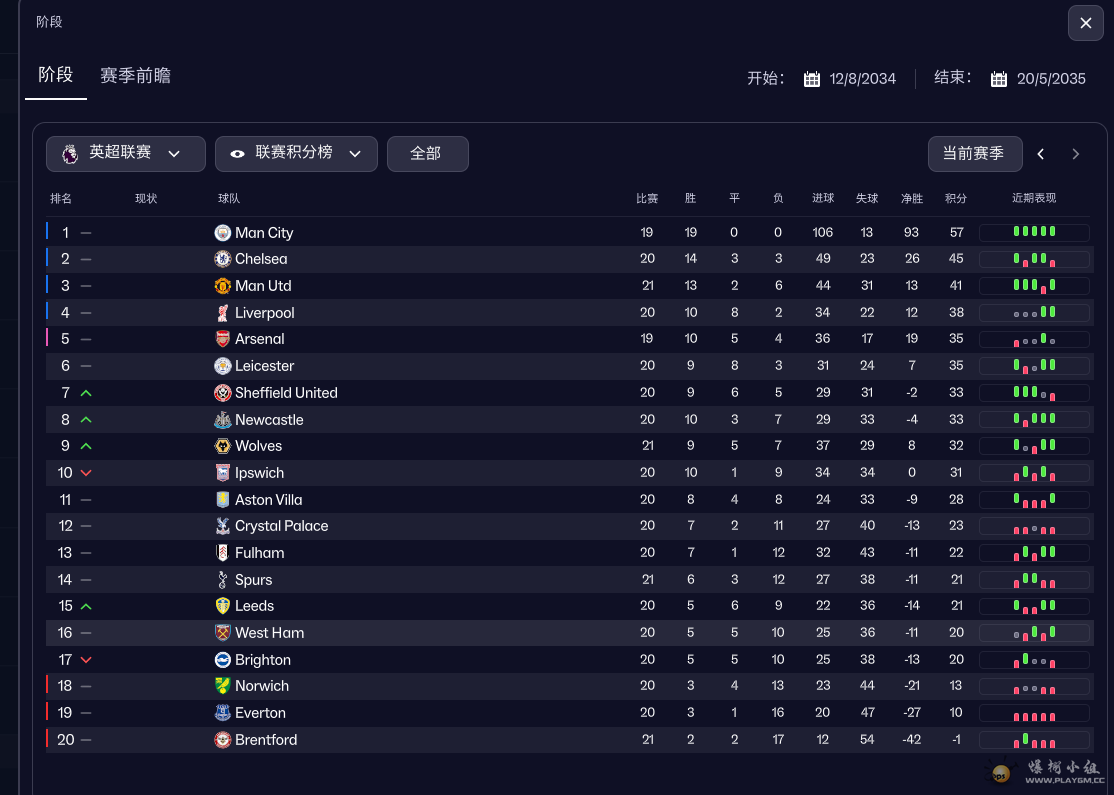Click the Man City club badge
The width and height of the screenshot is (1114, 795).
pyautogui.click(x=223, y=233)
